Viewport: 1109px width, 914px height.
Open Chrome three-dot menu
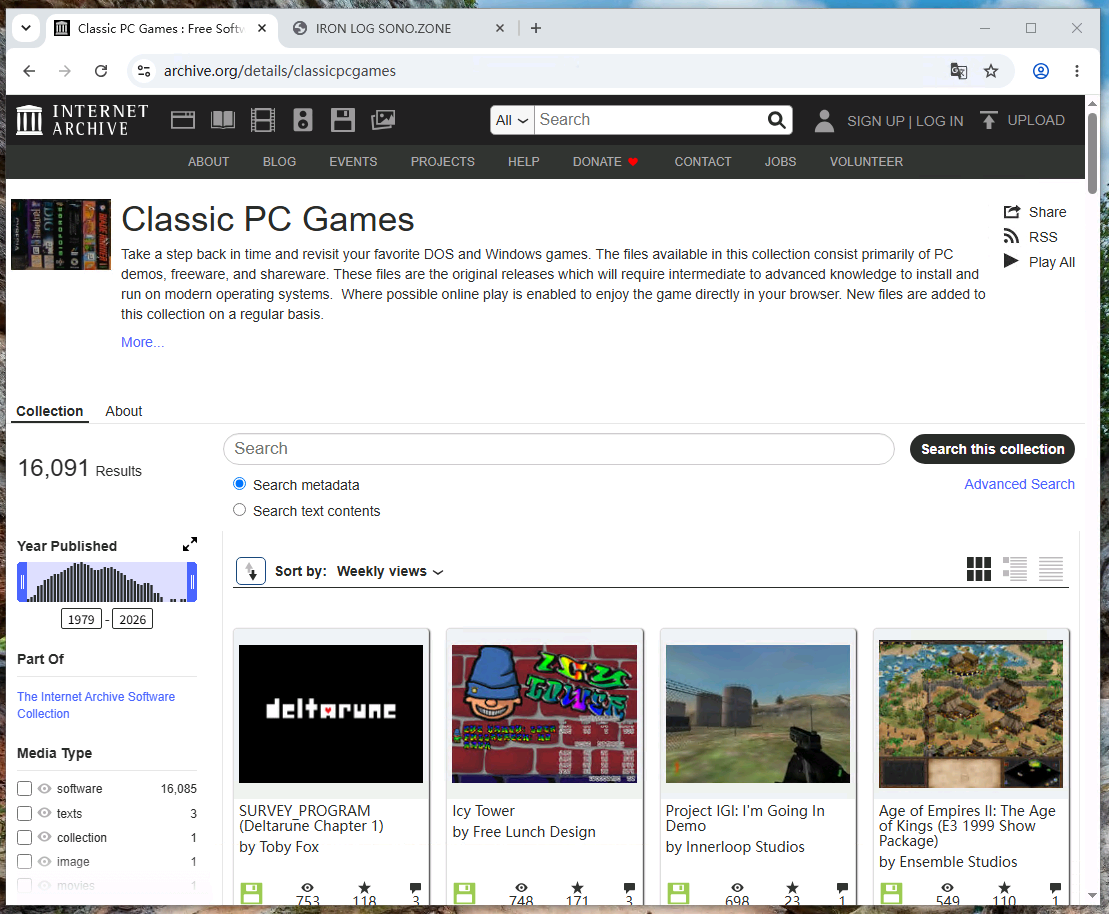[1076, 71]
